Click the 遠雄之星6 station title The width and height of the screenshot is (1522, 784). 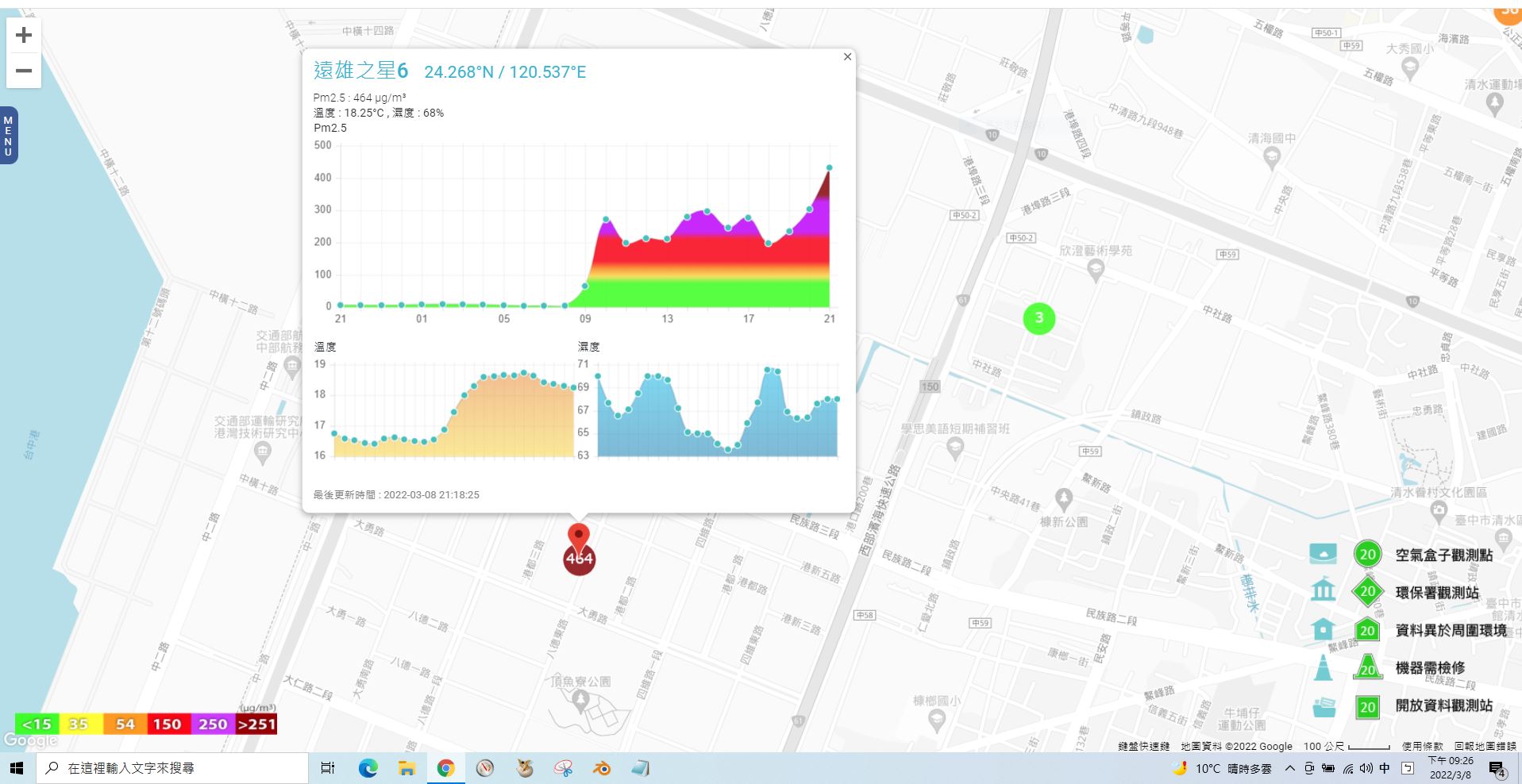[x=360, y=71]
